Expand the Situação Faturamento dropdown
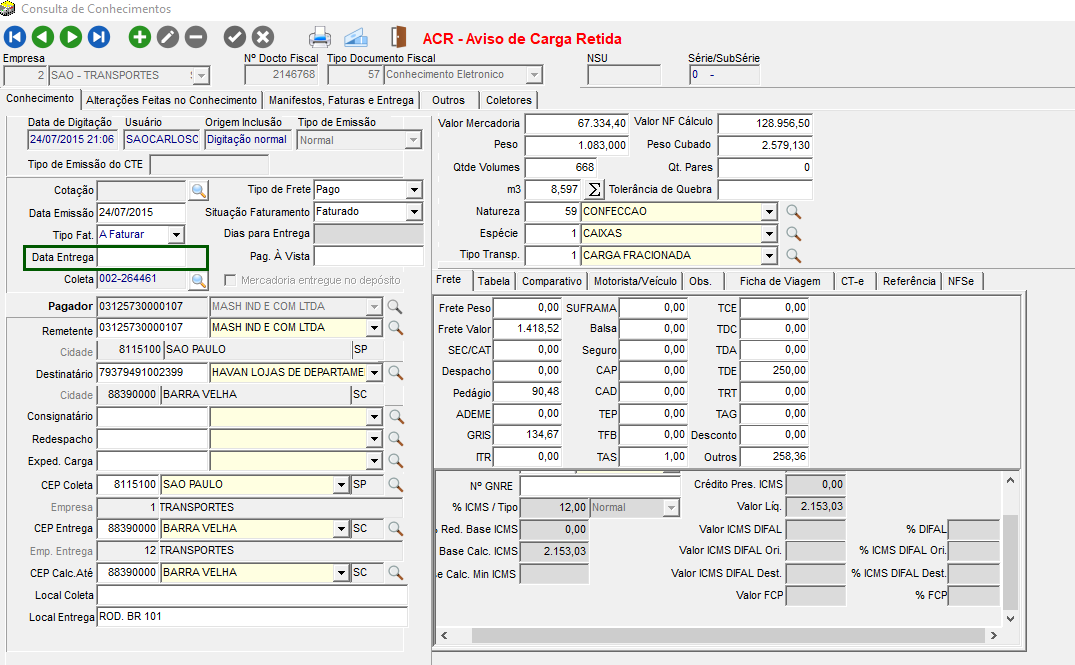The image size is (1075, 665). [x=414, y=212]
